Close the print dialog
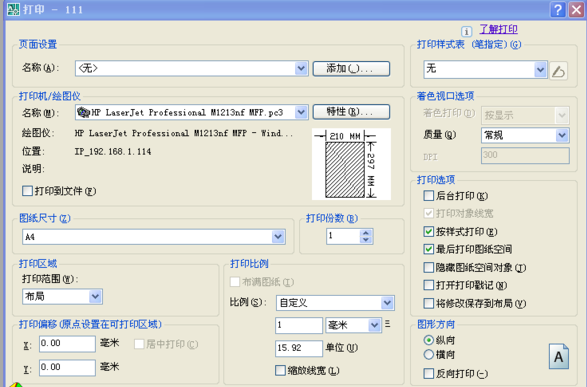 click(x=577, y=9)
